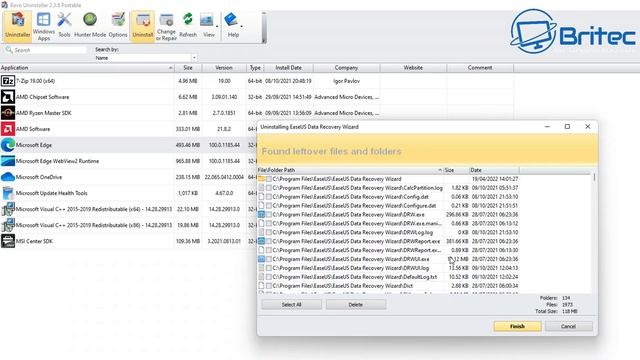Sort by the Size column in app list
This screenshot has height=360, width=640.
tap(188, 68)
